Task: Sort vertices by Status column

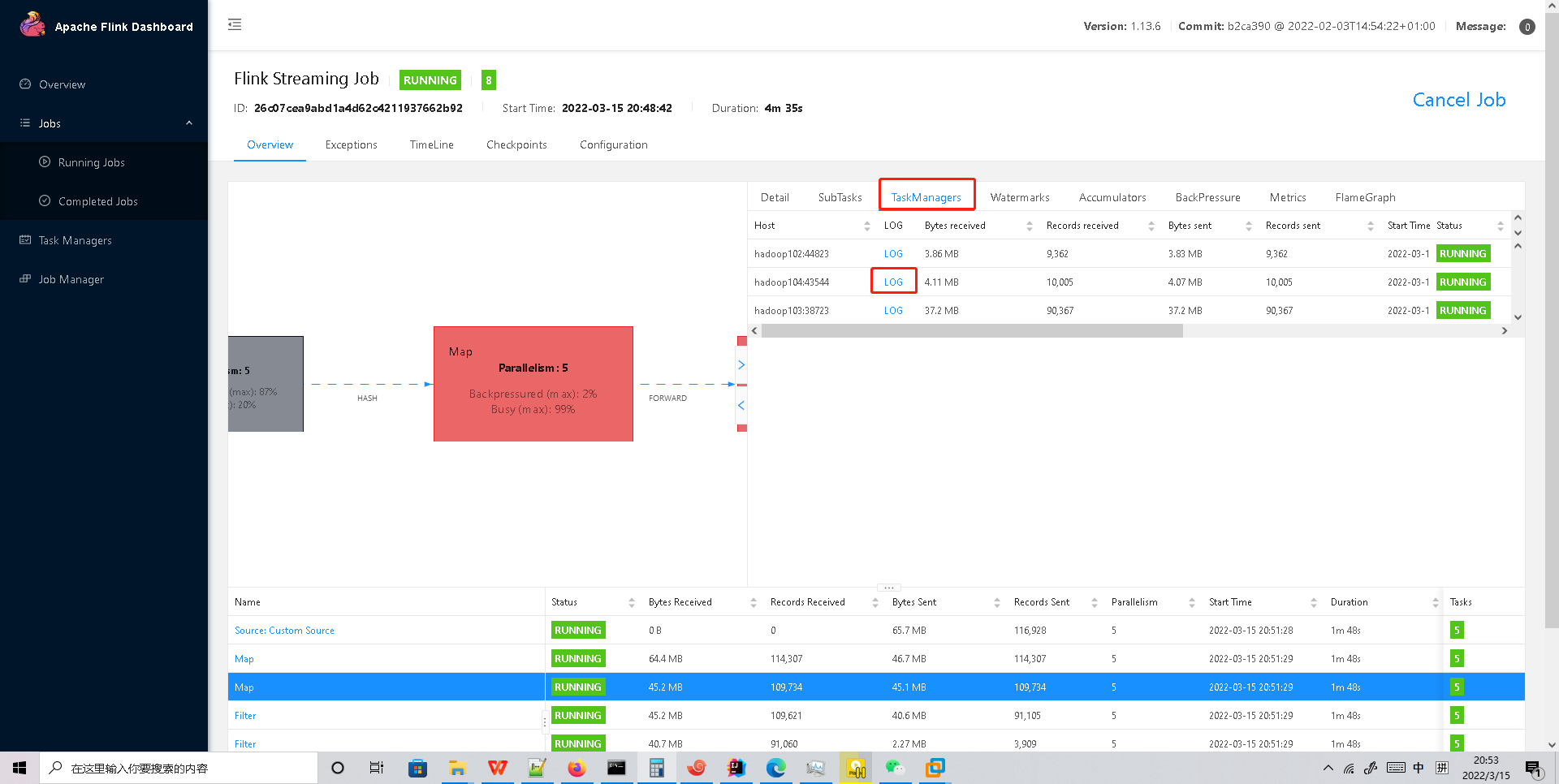Action: [x=631, y=602]
